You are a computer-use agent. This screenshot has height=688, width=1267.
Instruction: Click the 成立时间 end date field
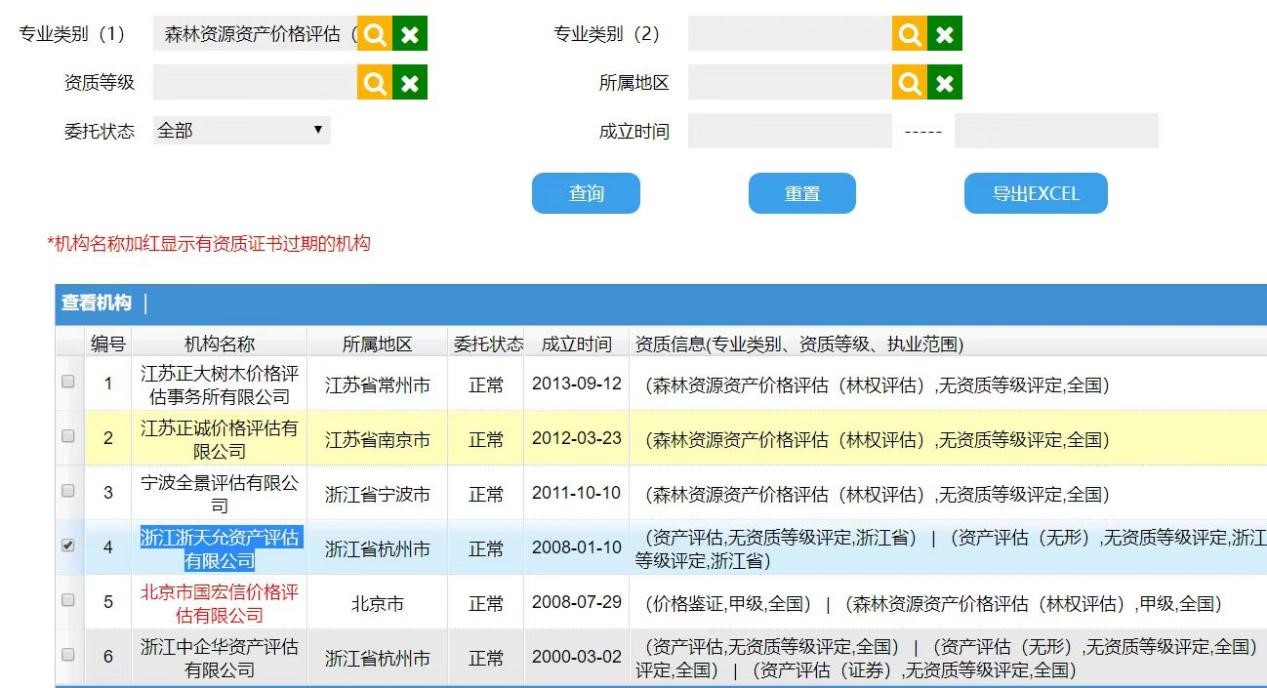pyautogui.click(x=1056, y=131)
